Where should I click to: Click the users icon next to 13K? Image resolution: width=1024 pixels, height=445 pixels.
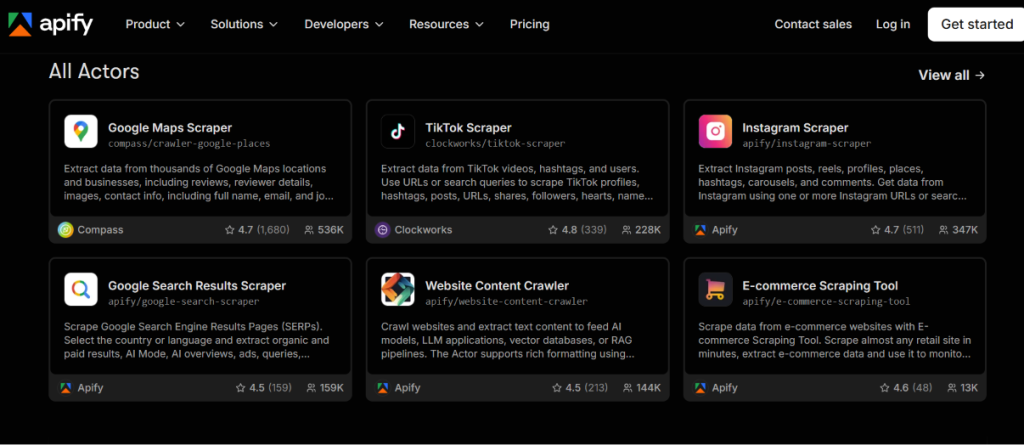954,388
